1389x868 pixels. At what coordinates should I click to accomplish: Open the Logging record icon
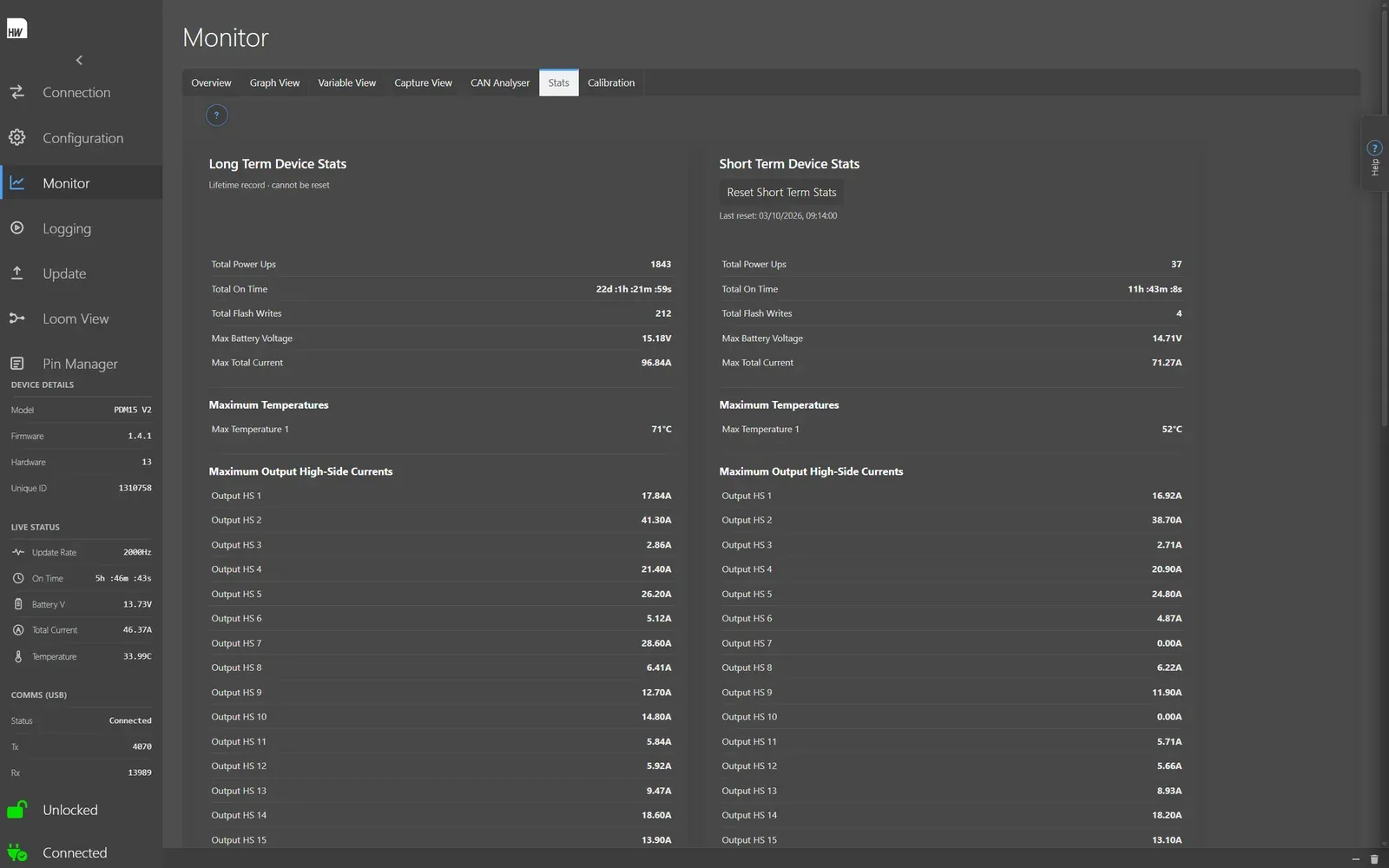coord(17,227)
